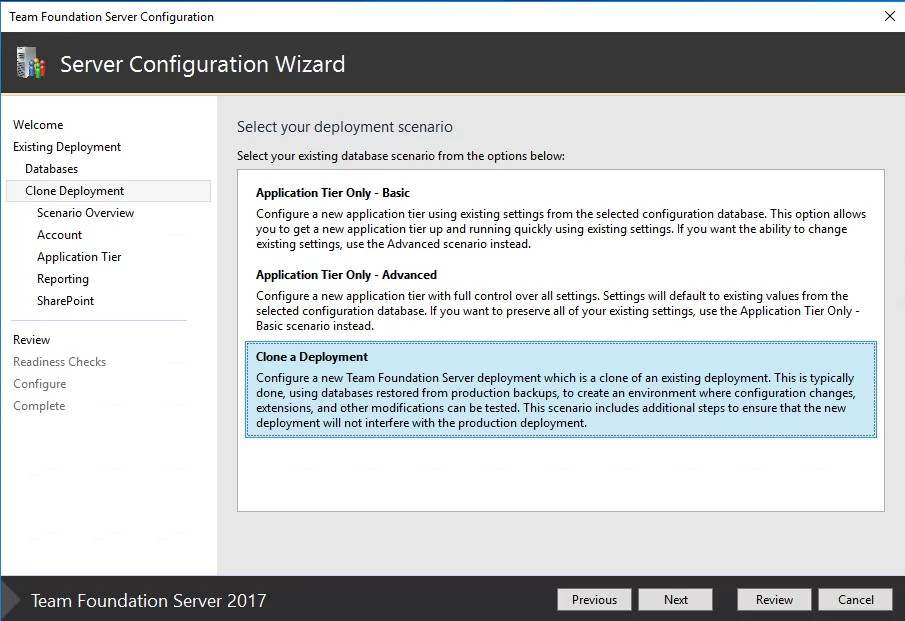Select the Clone a Deployment scenario
905x621 pixels.
(x=561, y=390)
